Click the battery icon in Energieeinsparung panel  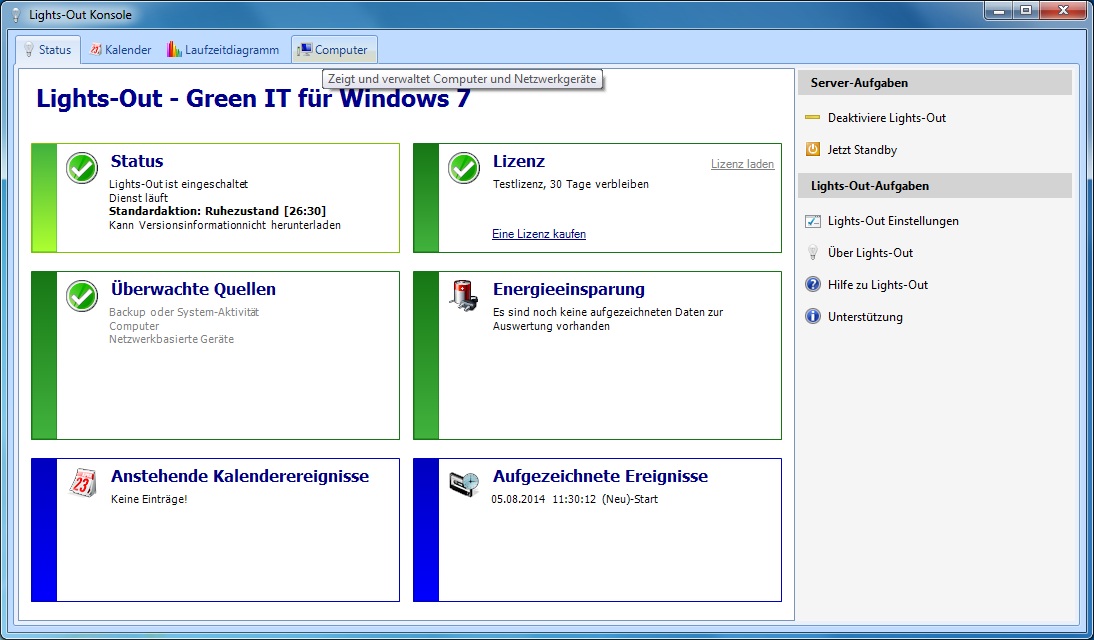[x=464, y=296]
